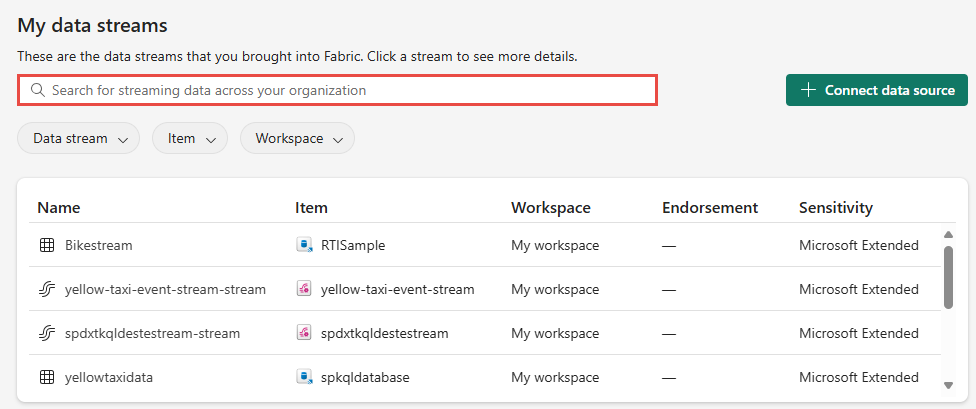Click the scroll down arrow of the table
The height and width of the screenshot is (409, 976).
pyautogui.click(x=948, y=385)
